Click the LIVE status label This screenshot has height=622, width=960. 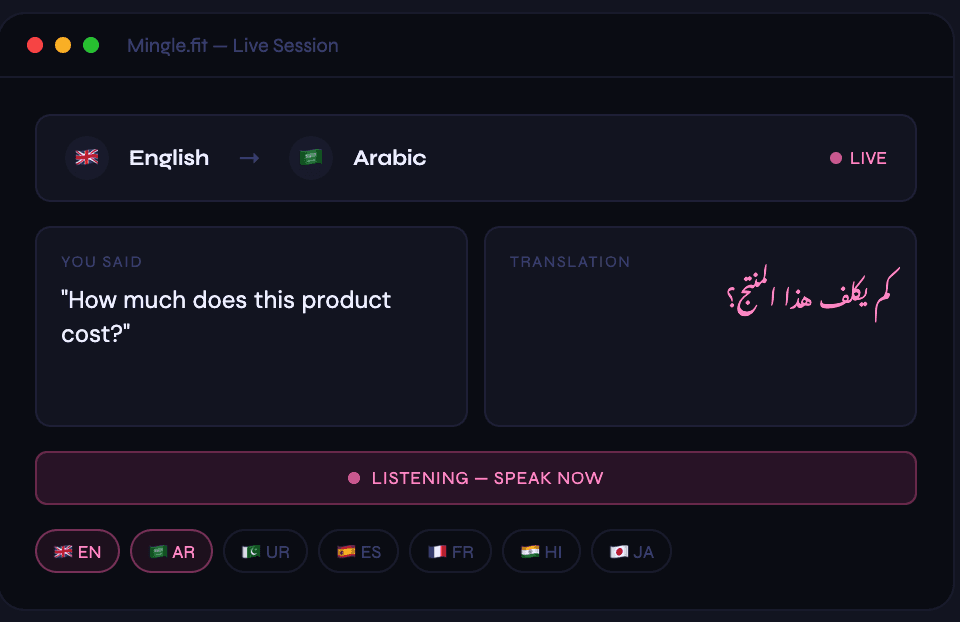pos(868,159)
